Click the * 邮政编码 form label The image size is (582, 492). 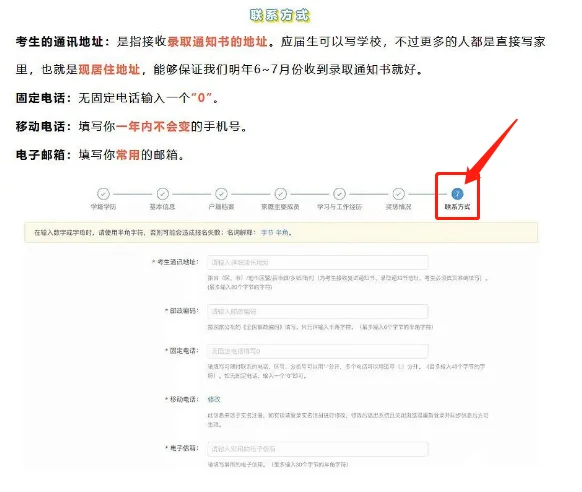(182, 311)
